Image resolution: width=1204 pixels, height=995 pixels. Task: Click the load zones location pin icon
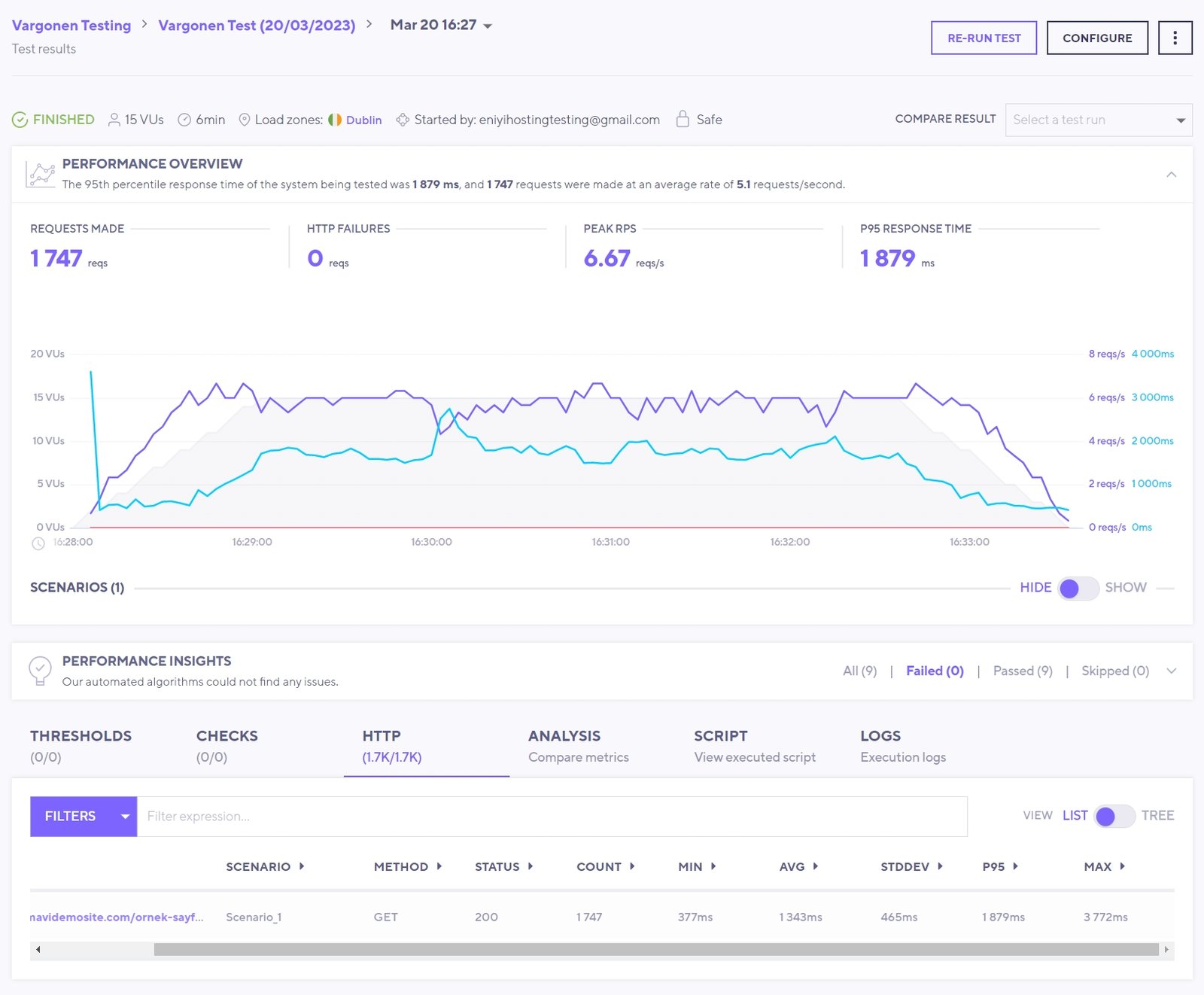coord(244,120)
